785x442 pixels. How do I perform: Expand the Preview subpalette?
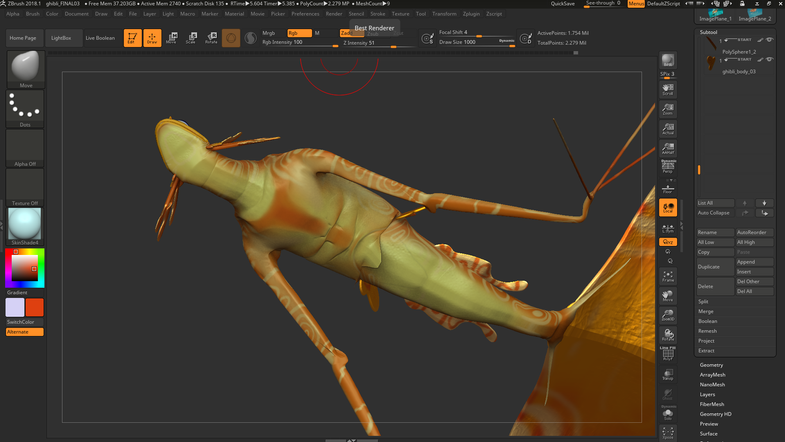point(708,424)
